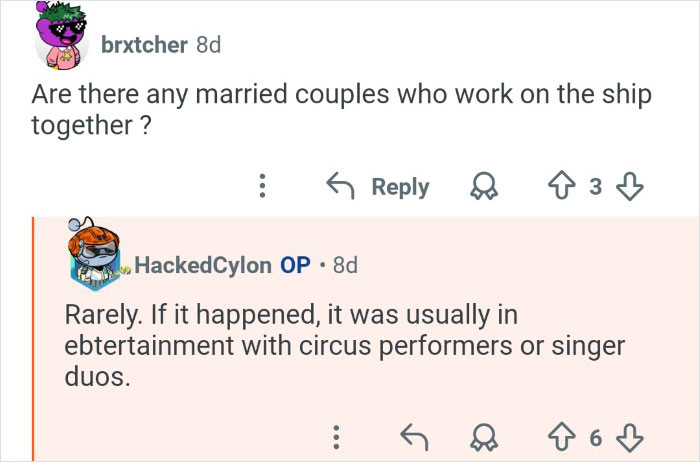Open HackedCylon's user profile link
This screenshot has height=462, width=700.
(202, 265)
